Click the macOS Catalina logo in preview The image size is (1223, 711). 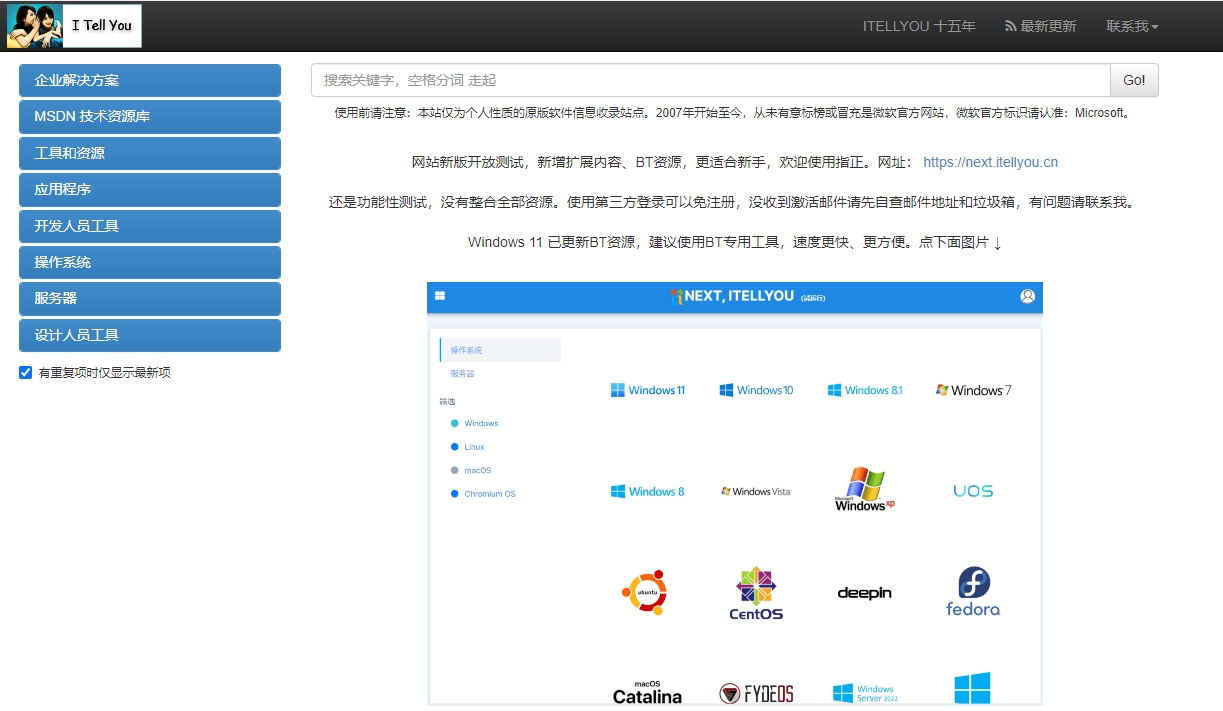point(647,692)
